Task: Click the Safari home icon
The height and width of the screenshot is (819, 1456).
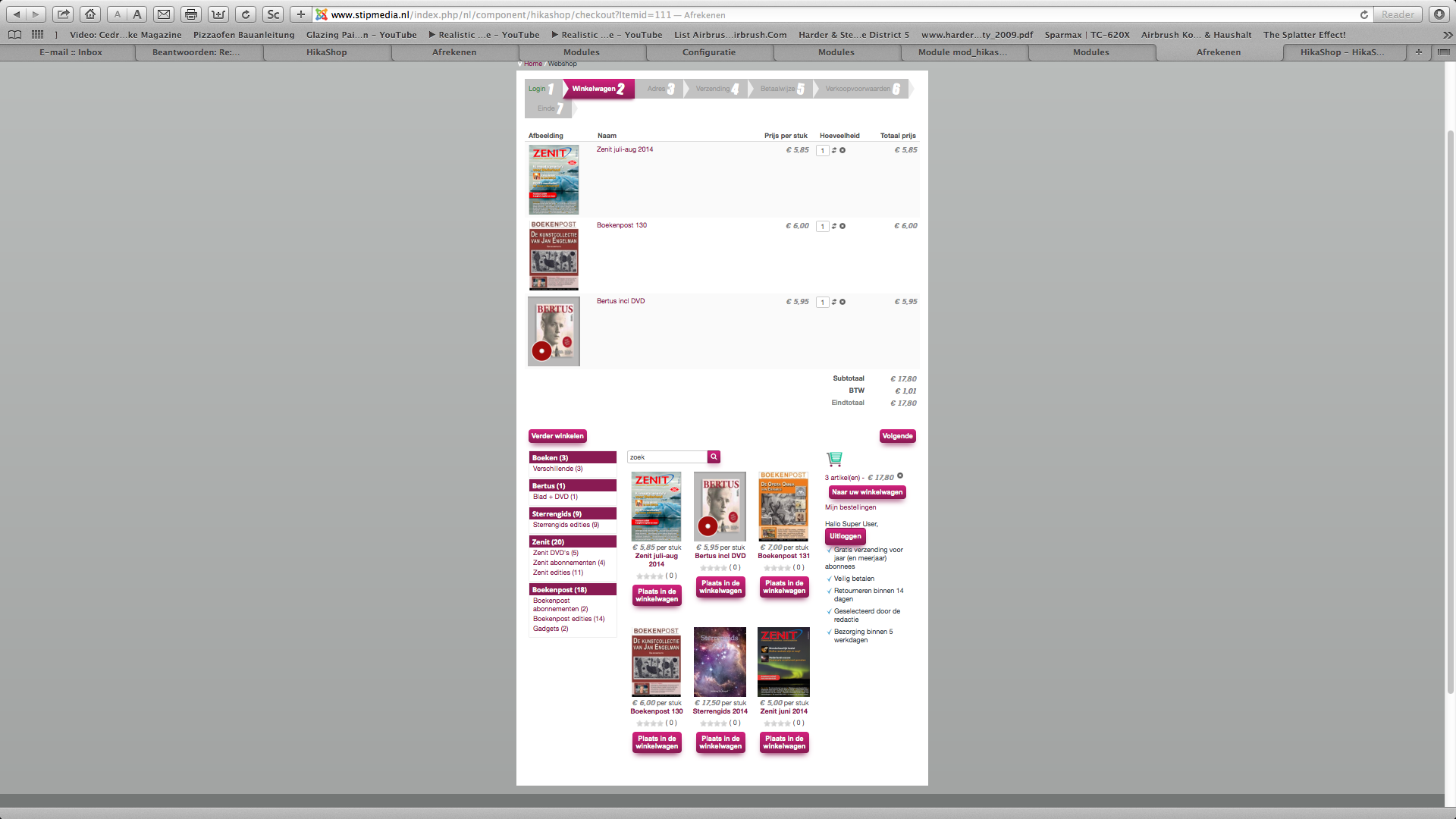Action: [x=89, y=14]
